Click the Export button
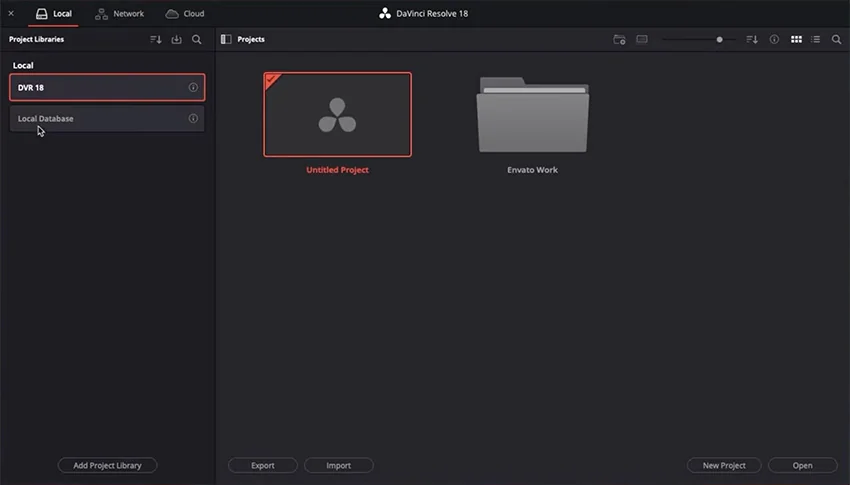This screenshot has width=850, height=485. [x=263, y=465]
